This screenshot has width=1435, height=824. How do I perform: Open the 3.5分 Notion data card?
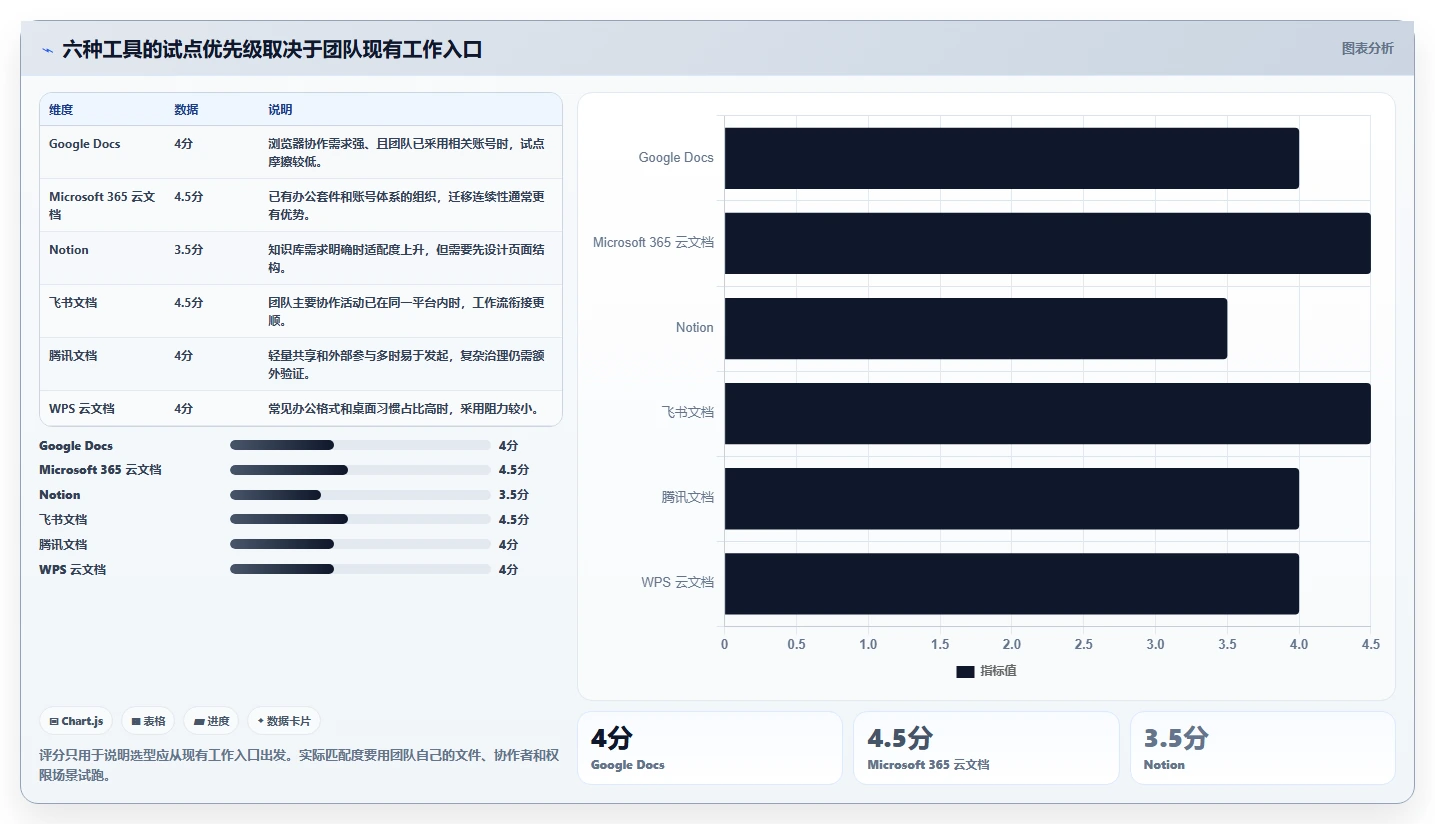click(x=1263, y=748)
